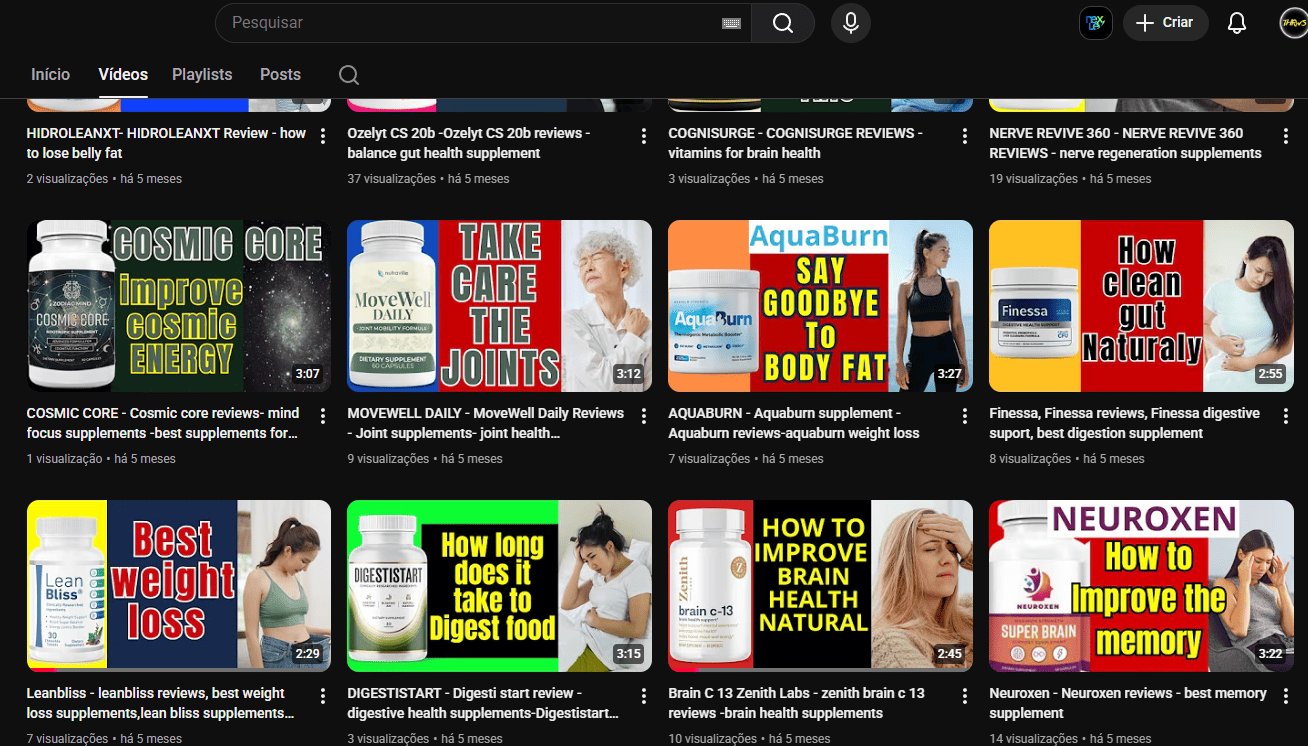Click the Criar button

tap(1165, 23)
